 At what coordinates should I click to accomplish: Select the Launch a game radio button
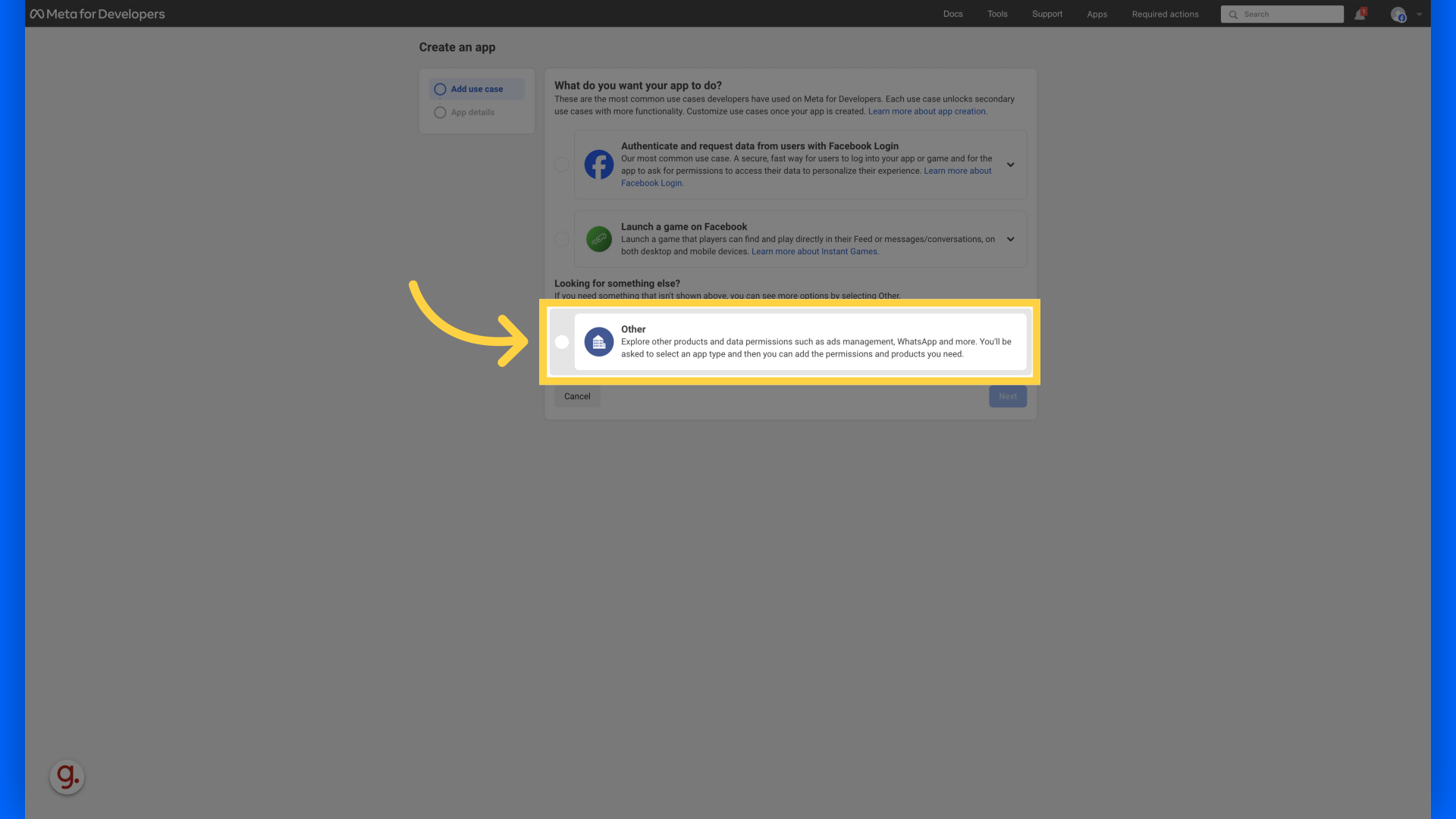(561, 239)
